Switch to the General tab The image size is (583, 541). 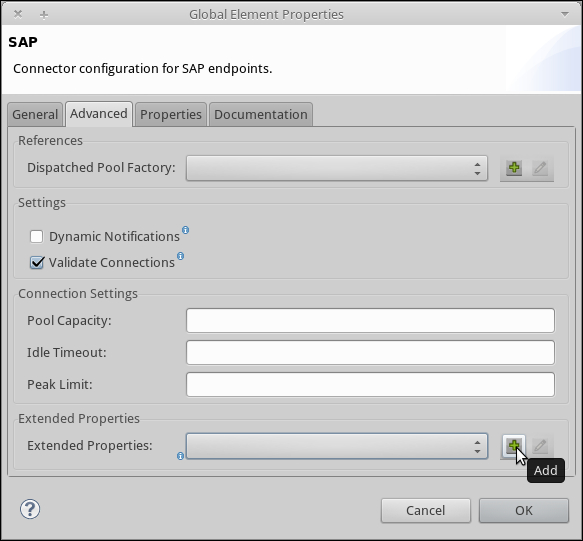point(35,115)
